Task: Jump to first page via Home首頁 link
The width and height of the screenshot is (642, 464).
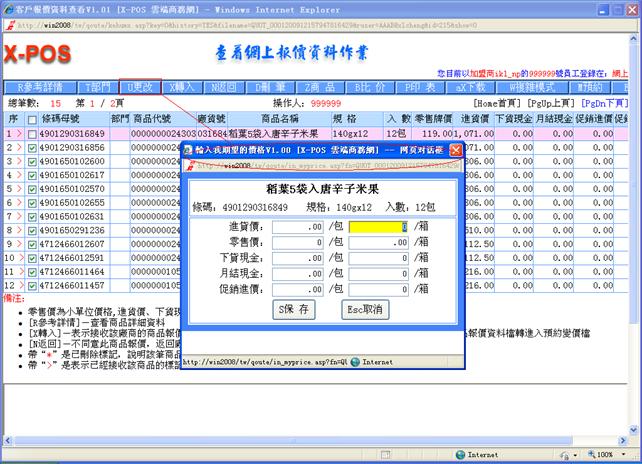Action: coord(496,102)
